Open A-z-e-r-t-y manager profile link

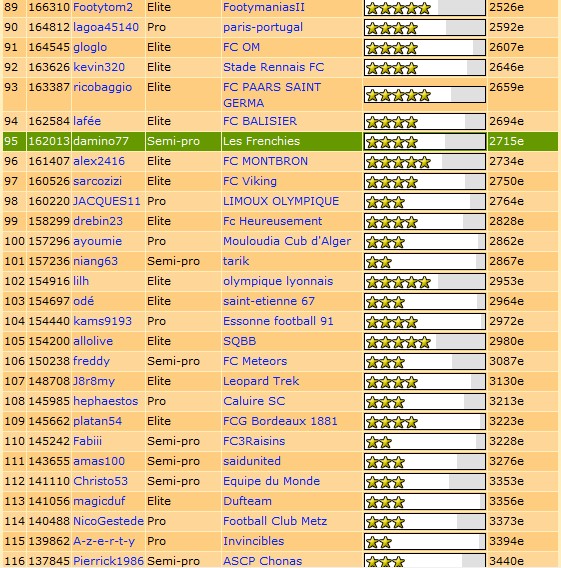pyautogui.click(x=104, y=541)
